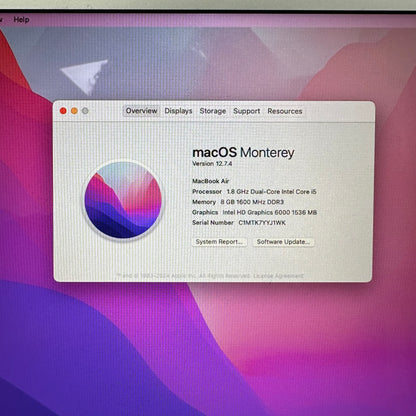Image resolution: width=416 pixels, height=416 pixels.
Task: Open System Report
Action: coord(219,242)
